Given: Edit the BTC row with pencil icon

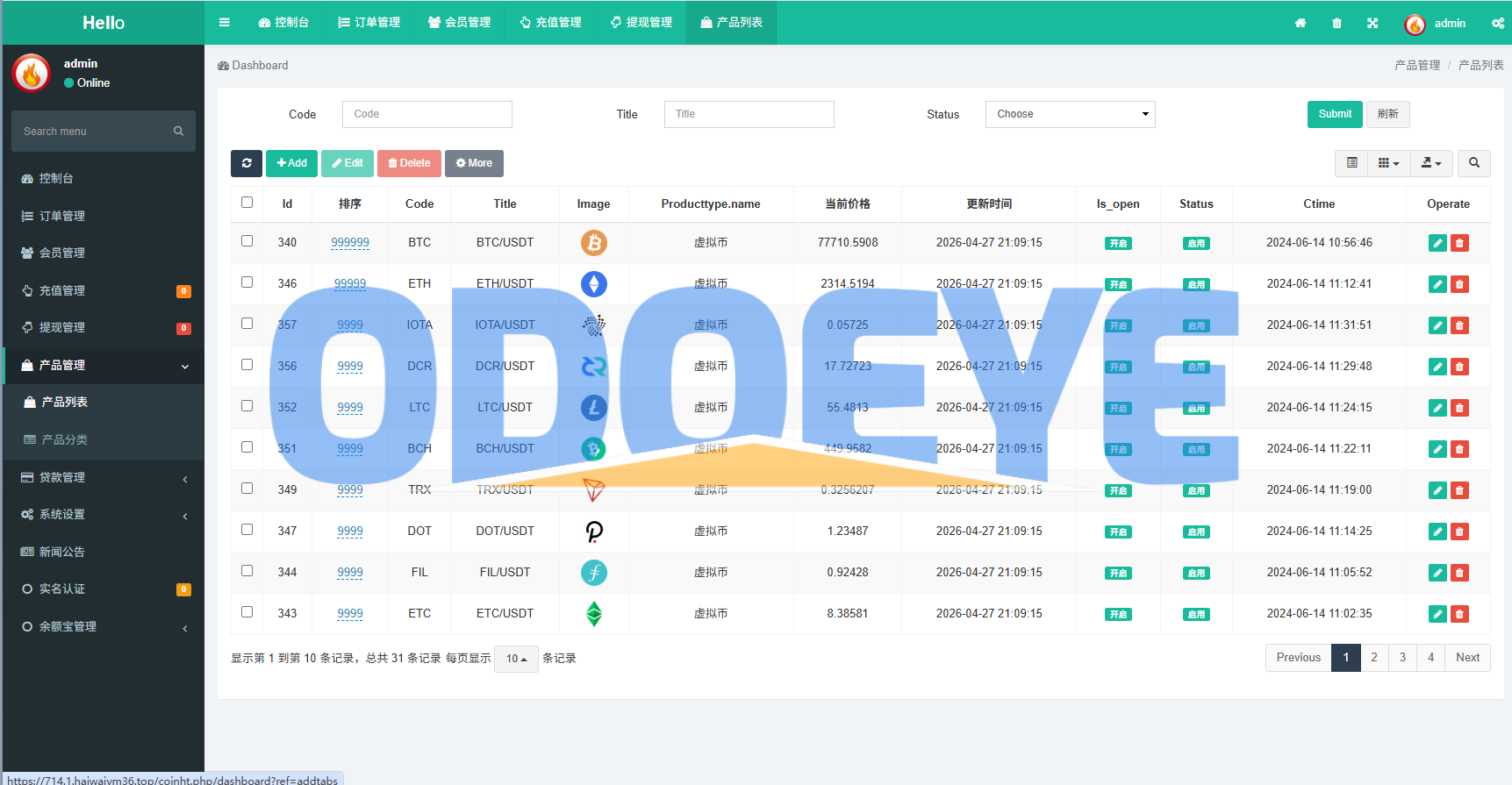Looking at the screenshot, I should point(1437,243).
